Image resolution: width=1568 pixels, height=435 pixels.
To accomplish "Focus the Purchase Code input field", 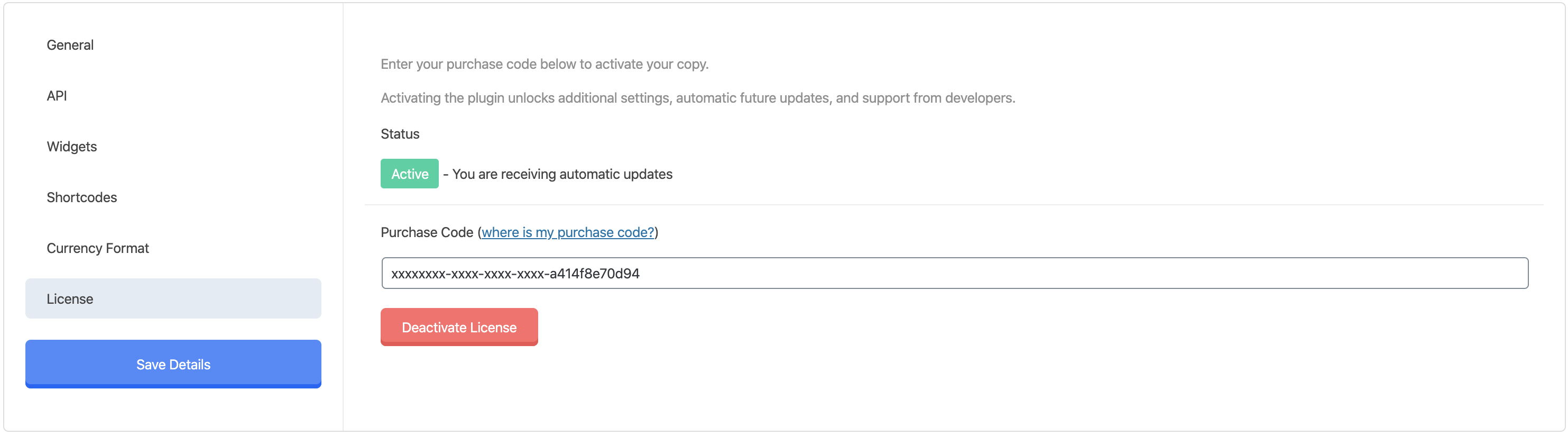I will pyautogui.click(x=954, y=273).
